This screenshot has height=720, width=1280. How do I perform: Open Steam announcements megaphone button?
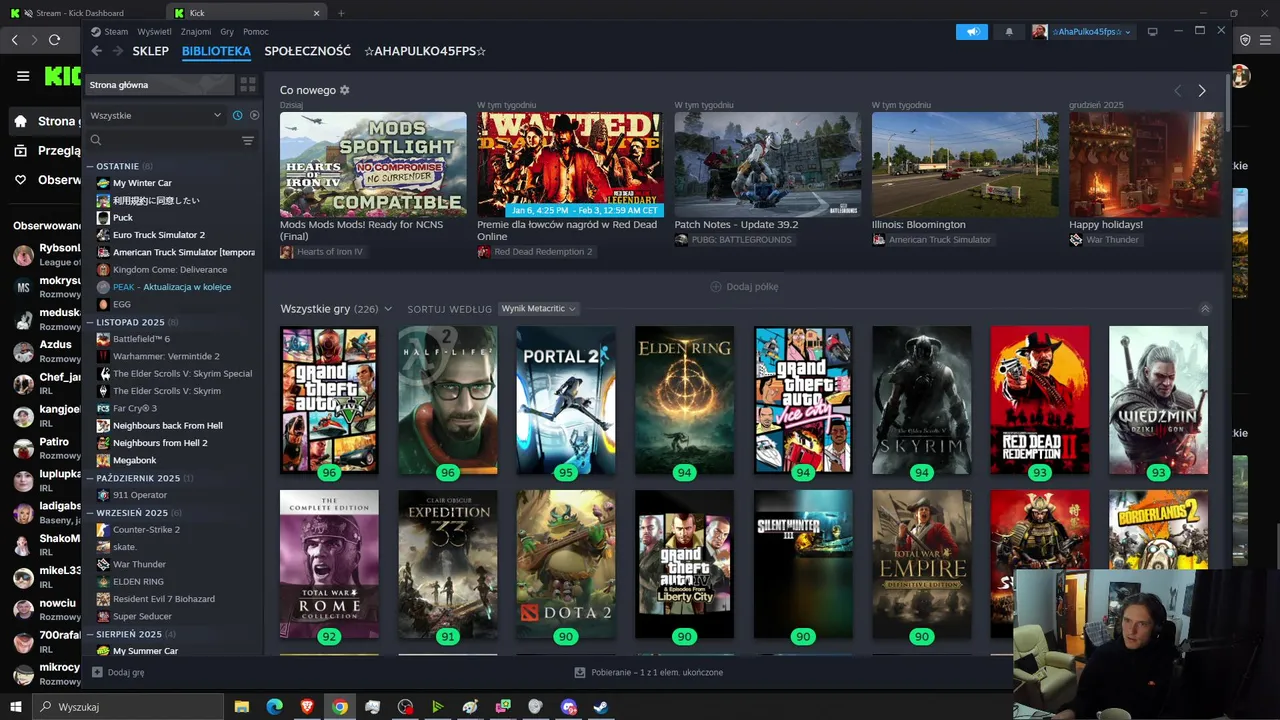(971, 32)
